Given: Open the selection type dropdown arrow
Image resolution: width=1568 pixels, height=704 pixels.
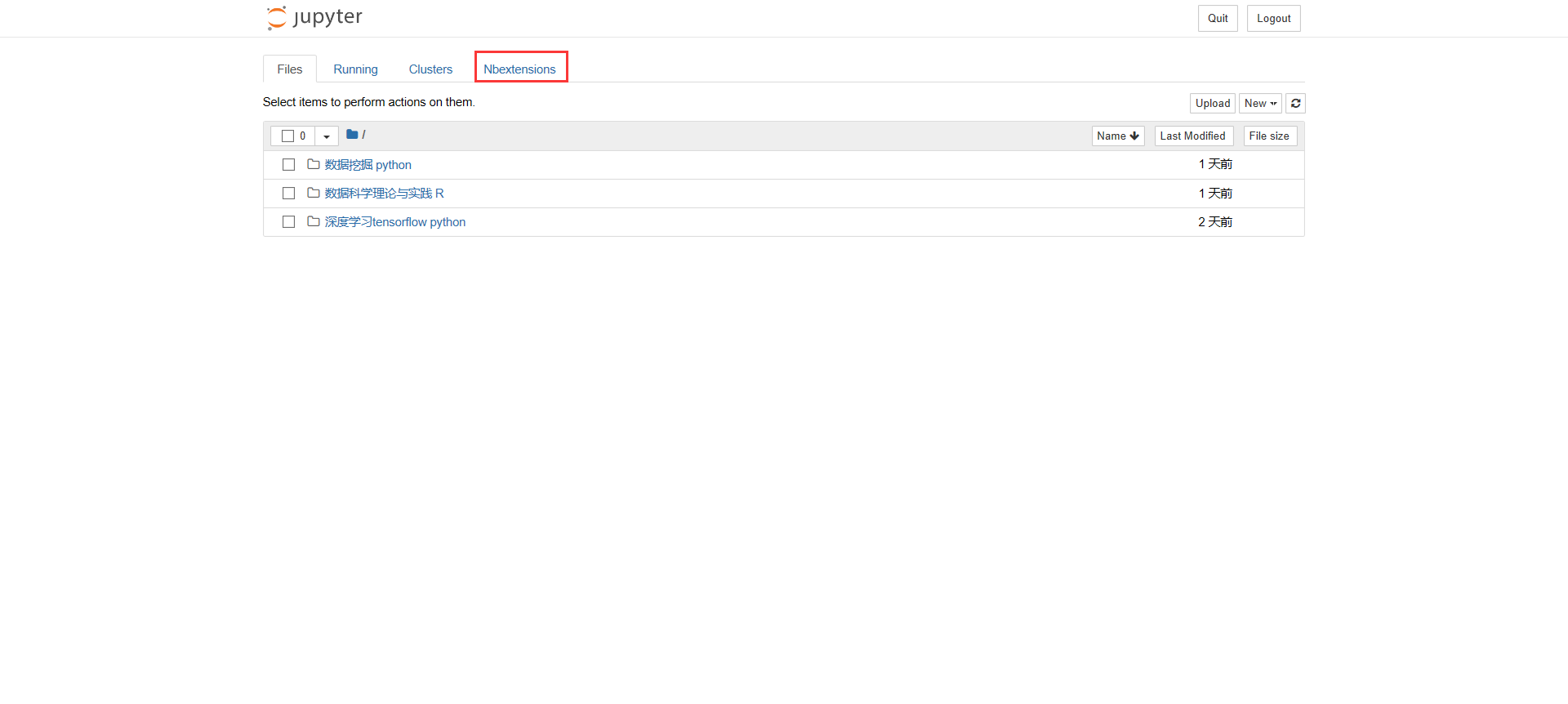Looking at the screenshot, I should (x=327, y=136).
